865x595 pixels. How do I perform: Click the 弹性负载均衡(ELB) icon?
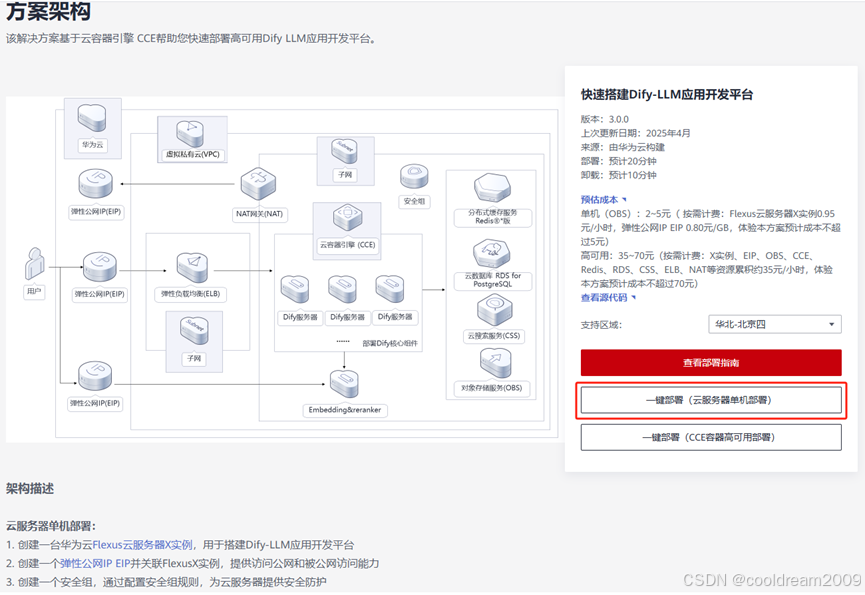(x=192, y=268)
